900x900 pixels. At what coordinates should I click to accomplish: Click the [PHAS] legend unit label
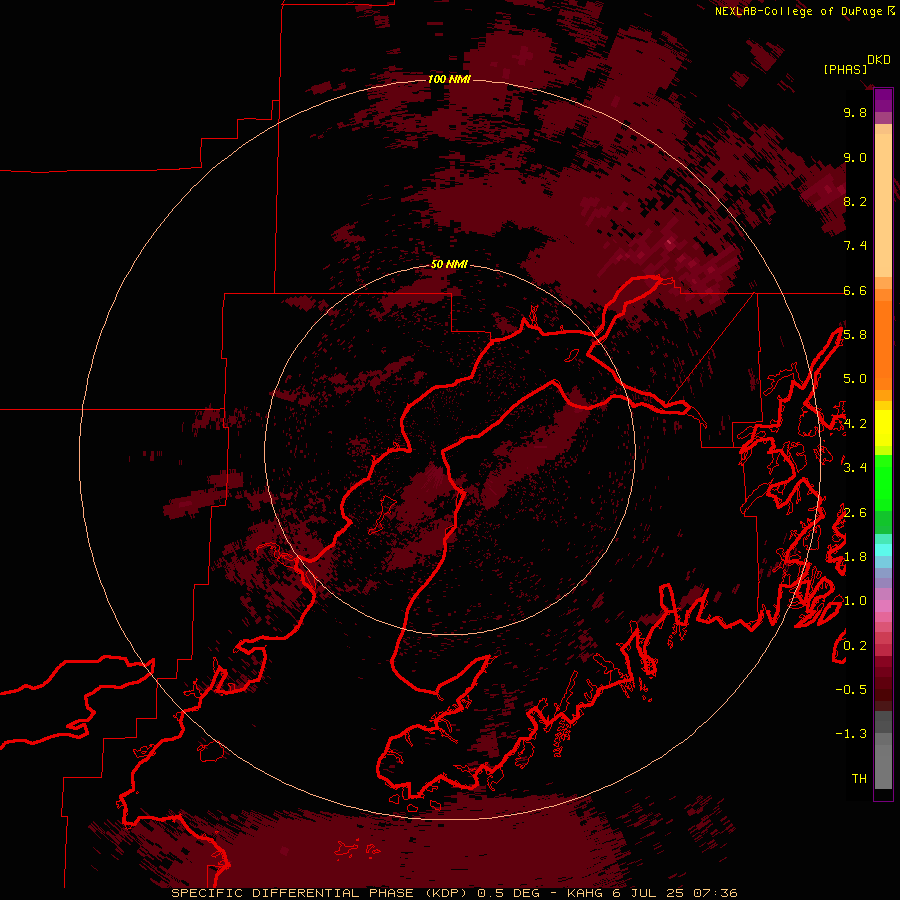845,69
